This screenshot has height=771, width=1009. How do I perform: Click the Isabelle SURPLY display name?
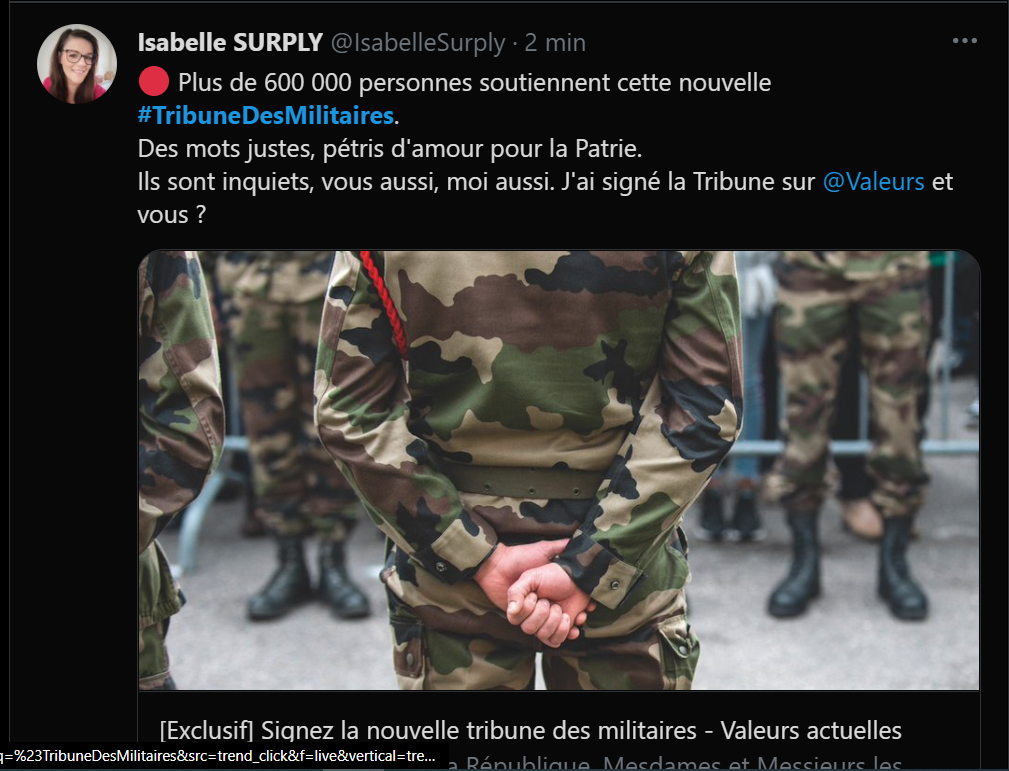[230, 42]
